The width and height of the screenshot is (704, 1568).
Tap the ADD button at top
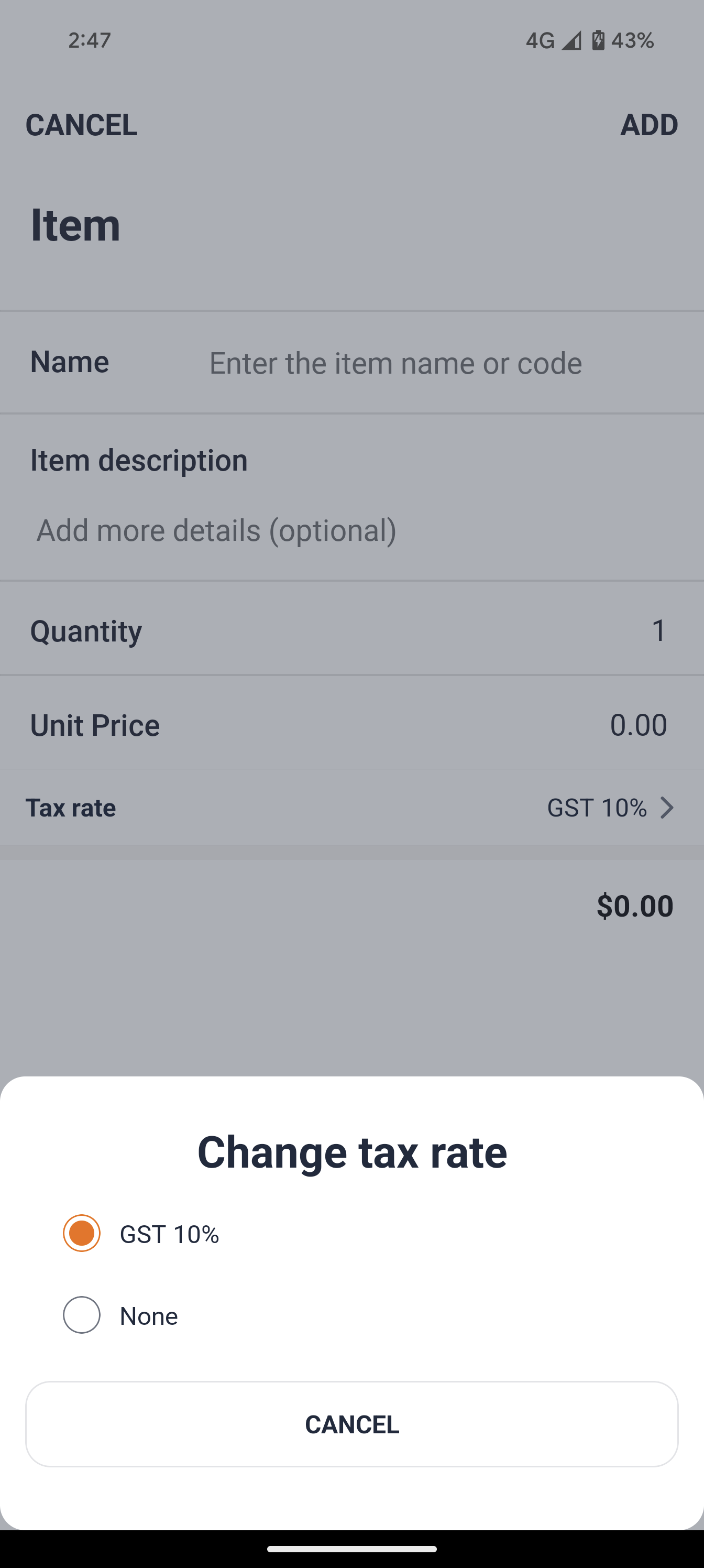point(648,125)
